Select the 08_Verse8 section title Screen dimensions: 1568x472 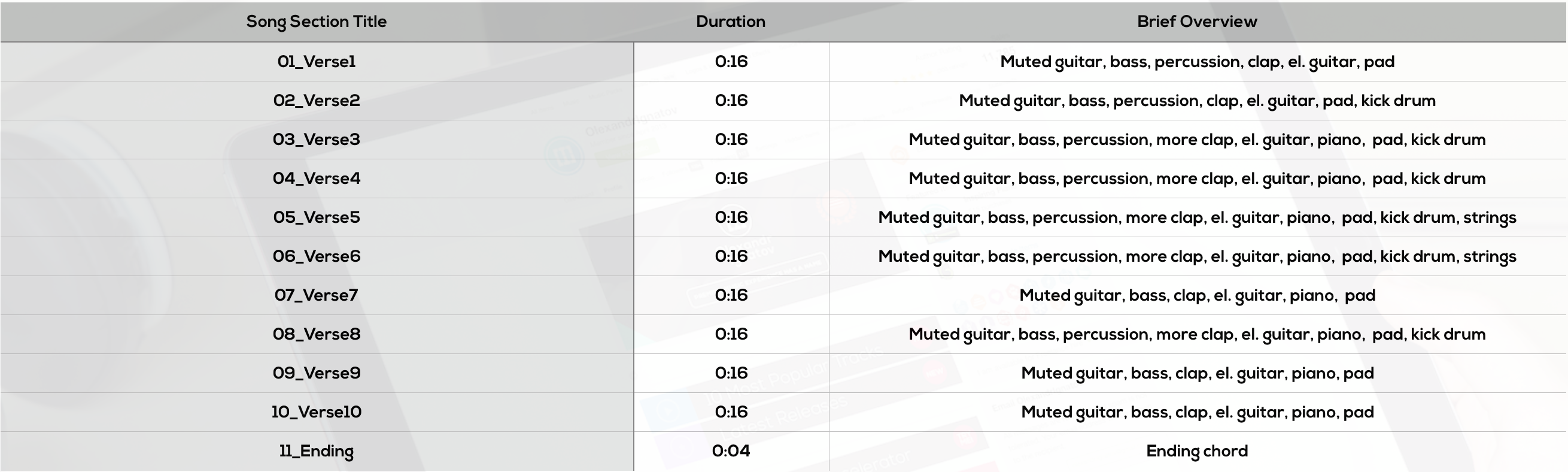click(316, 334)
